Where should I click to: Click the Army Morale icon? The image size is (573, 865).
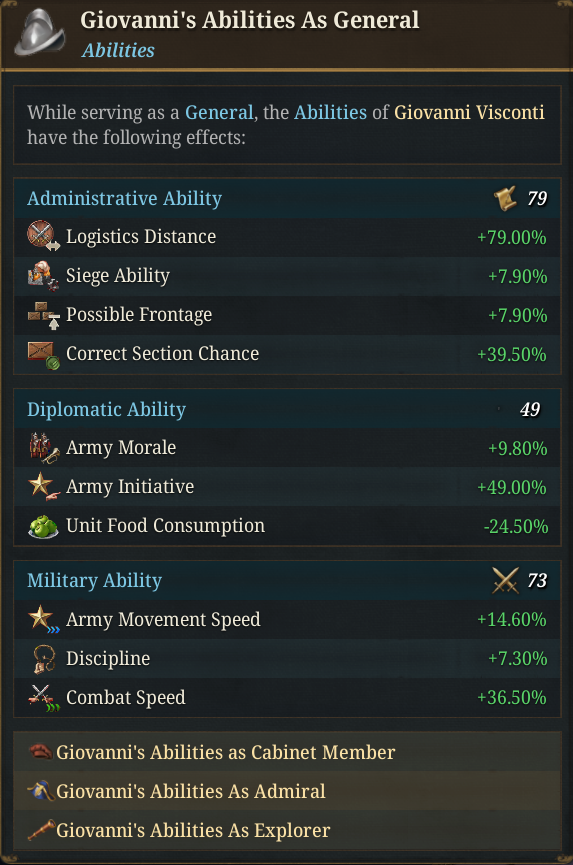pyautogui.click(x=43, y=447)
